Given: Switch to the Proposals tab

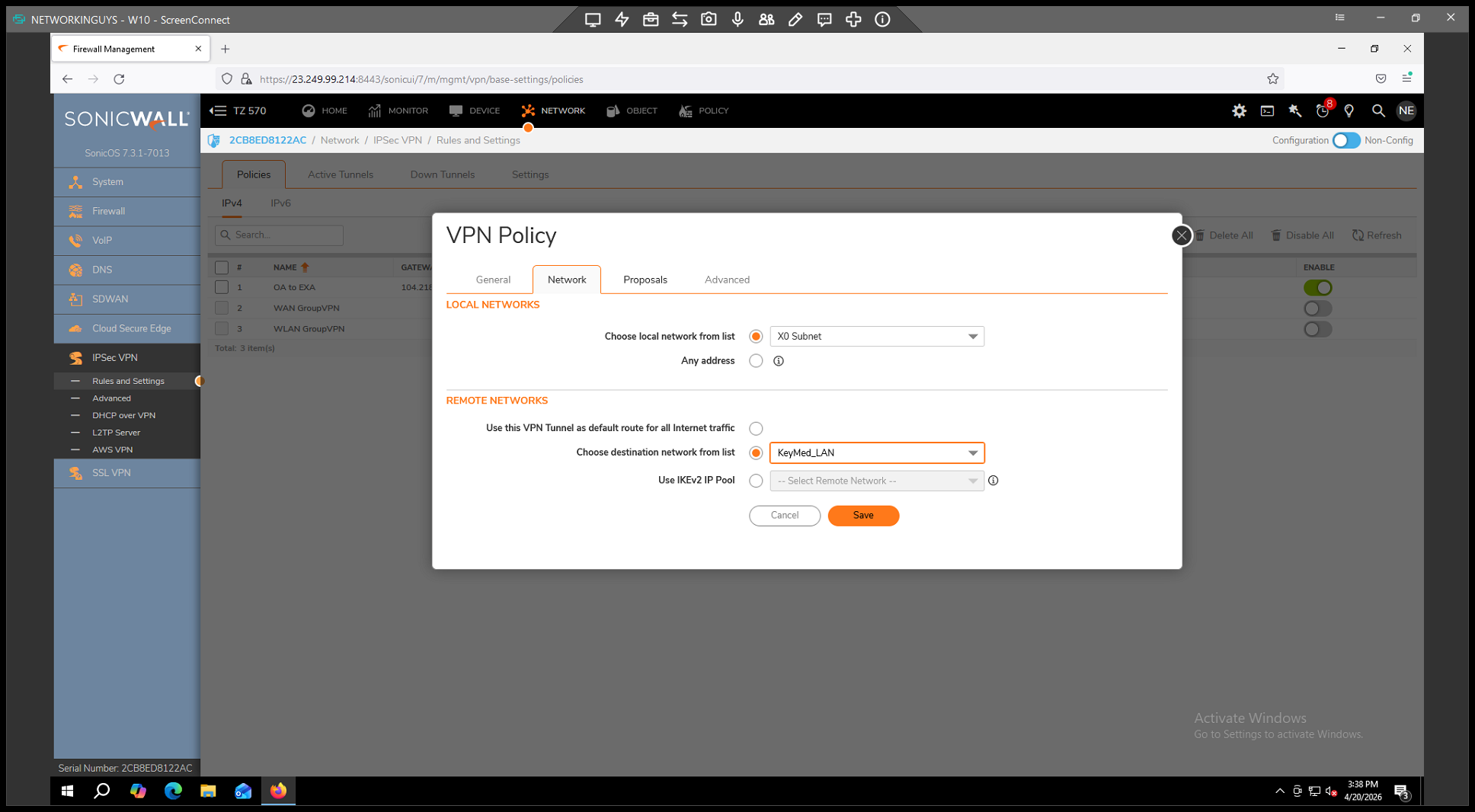Looking at the screenshot, I should click(645, 280).
